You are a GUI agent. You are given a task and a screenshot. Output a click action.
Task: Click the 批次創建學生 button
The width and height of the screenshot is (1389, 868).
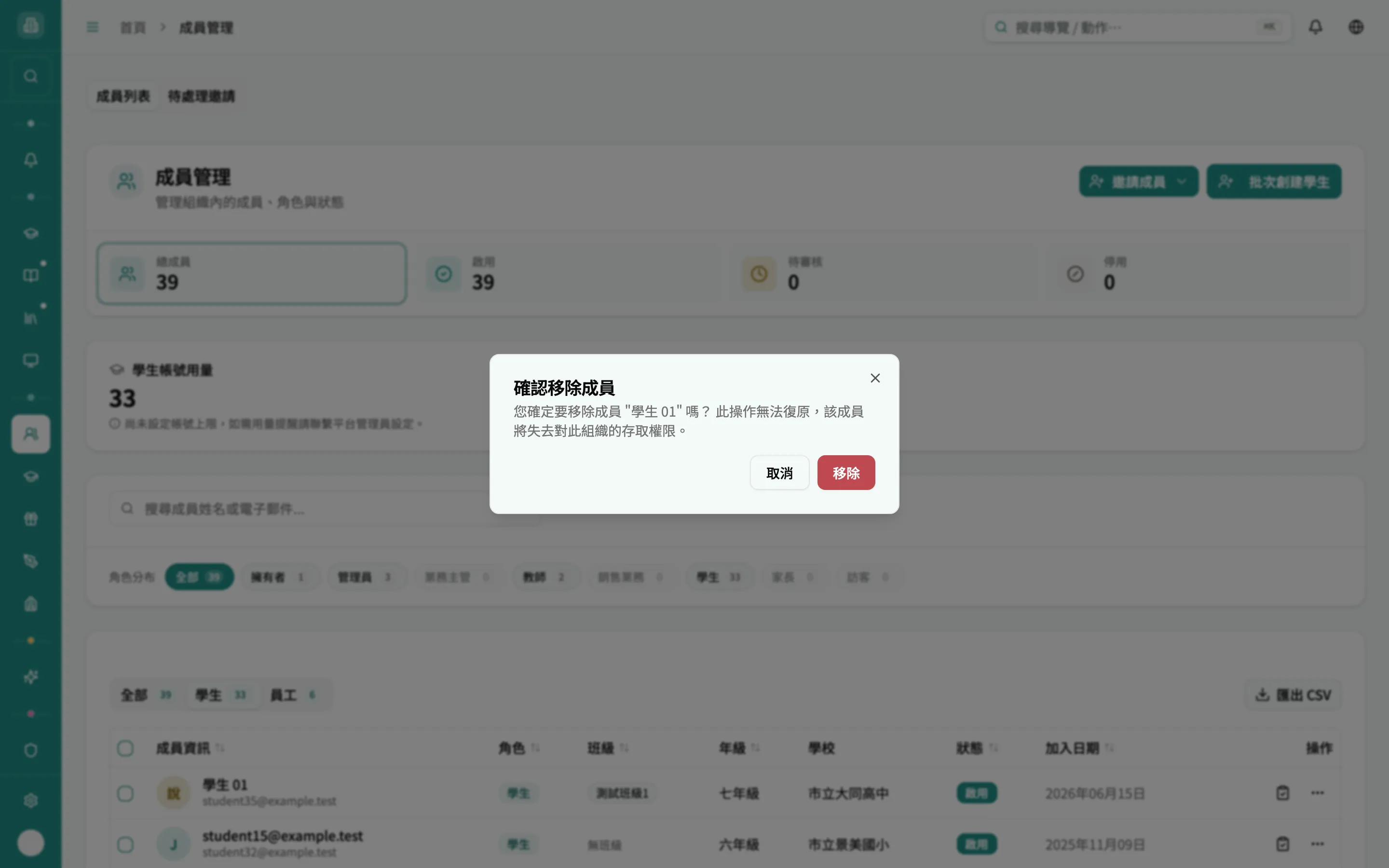pos(1274,181)
